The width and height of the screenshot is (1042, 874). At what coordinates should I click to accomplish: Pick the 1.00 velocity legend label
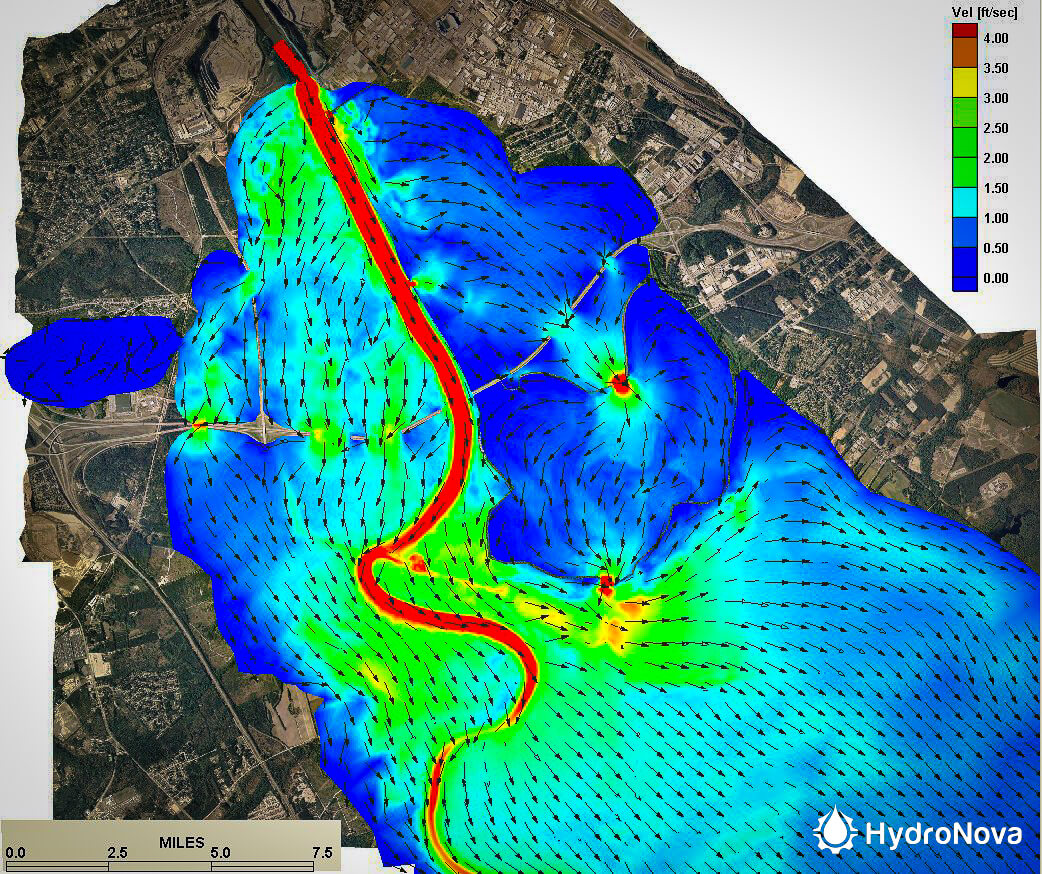(x=995, y=218)
